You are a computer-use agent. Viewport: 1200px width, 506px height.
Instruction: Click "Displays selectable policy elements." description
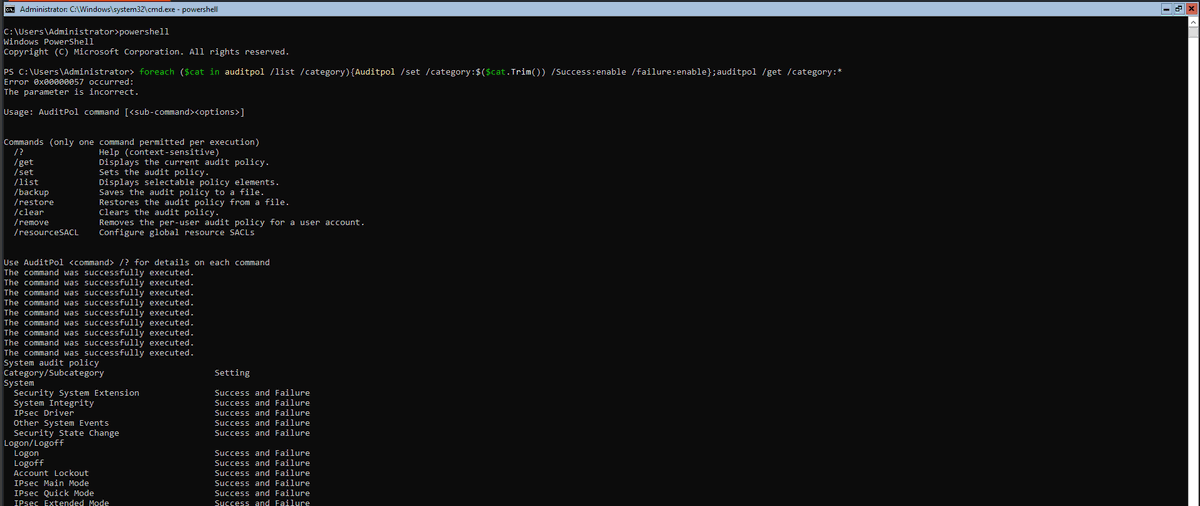189,182
